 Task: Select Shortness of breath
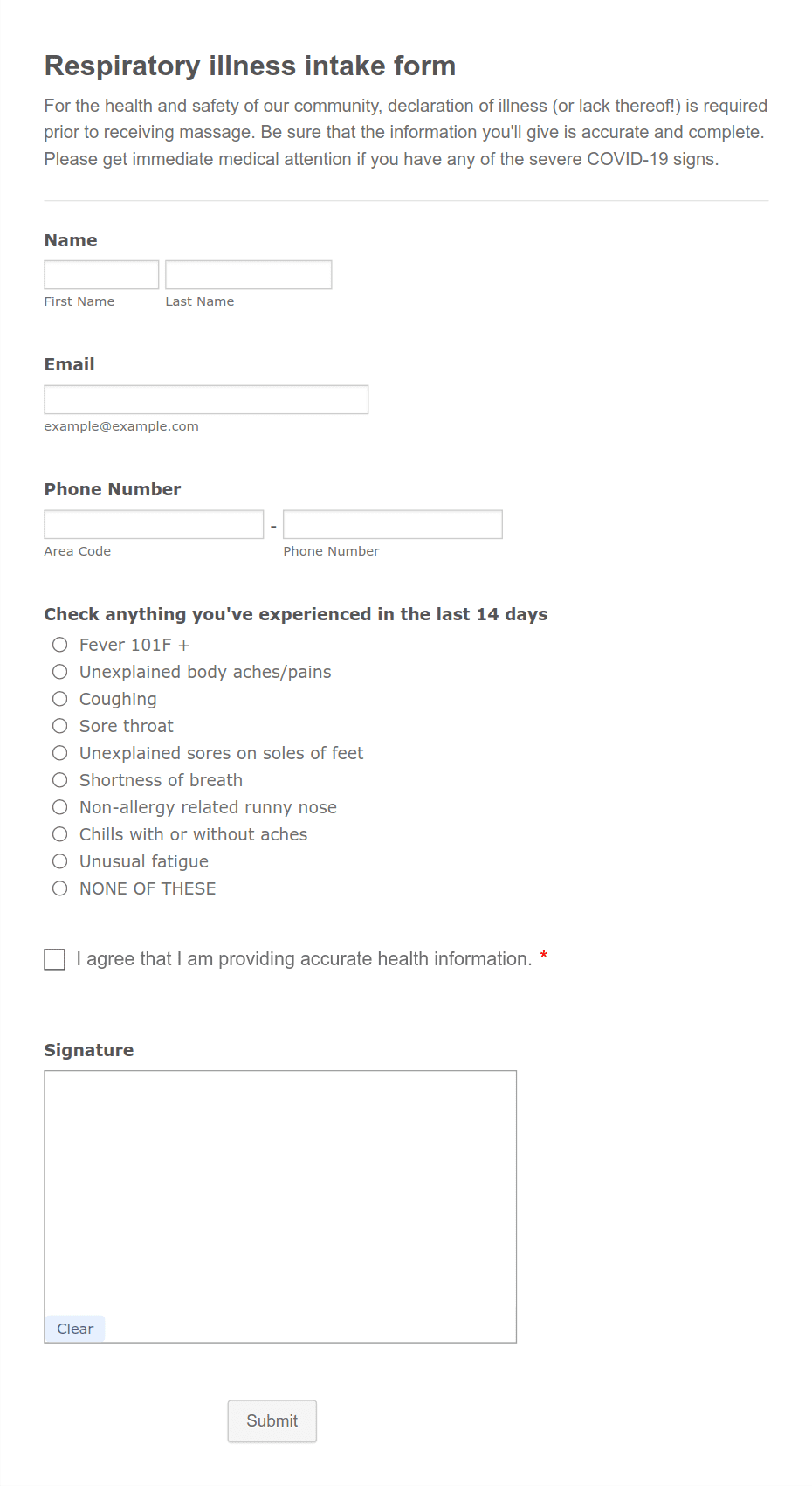point(59,779)
